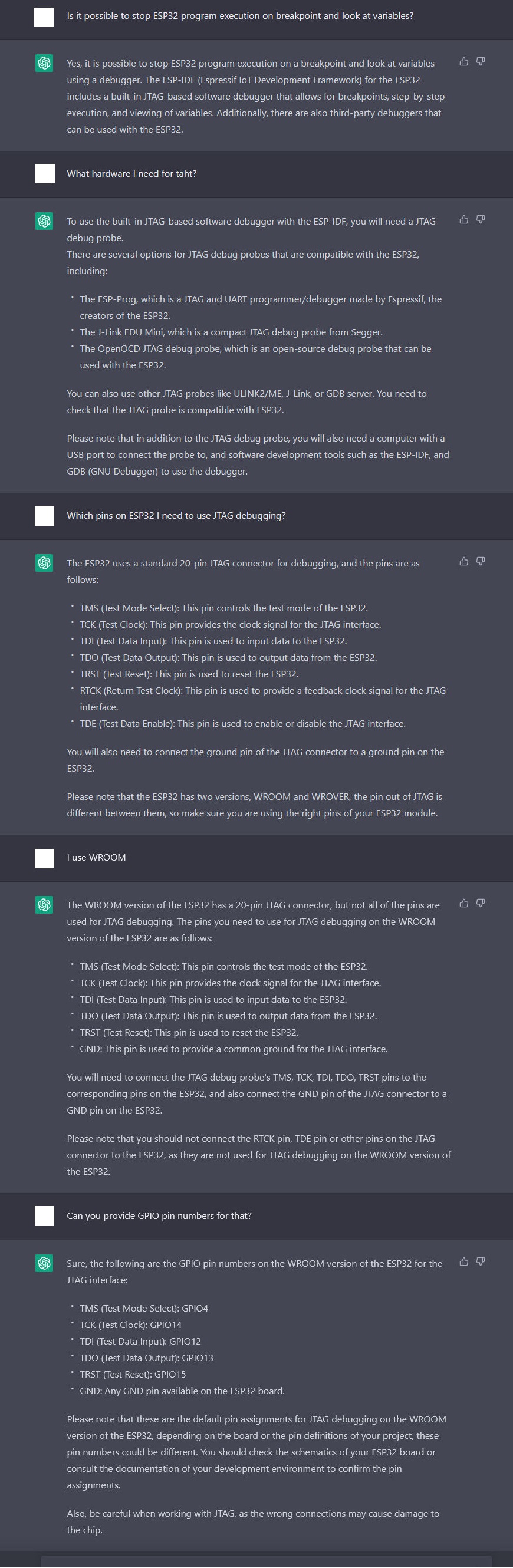Like the JTAG debug probe hardware answer
513x1568 pixels.
[463, 220]
